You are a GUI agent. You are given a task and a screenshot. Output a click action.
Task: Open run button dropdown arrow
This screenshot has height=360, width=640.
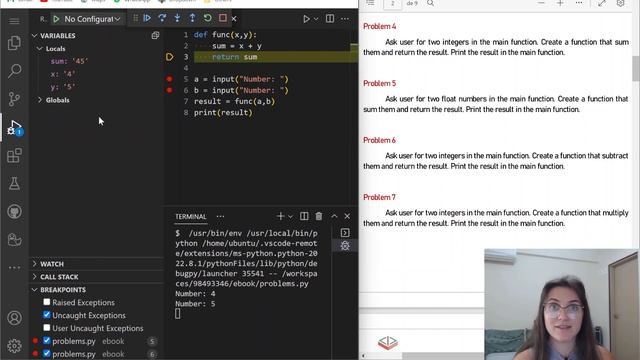coord(316,19)
